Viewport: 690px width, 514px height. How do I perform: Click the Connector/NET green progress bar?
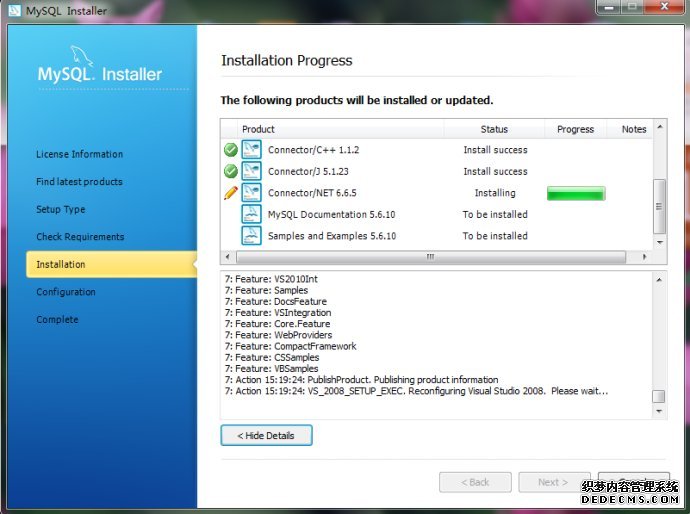click(x=575, y=193)
